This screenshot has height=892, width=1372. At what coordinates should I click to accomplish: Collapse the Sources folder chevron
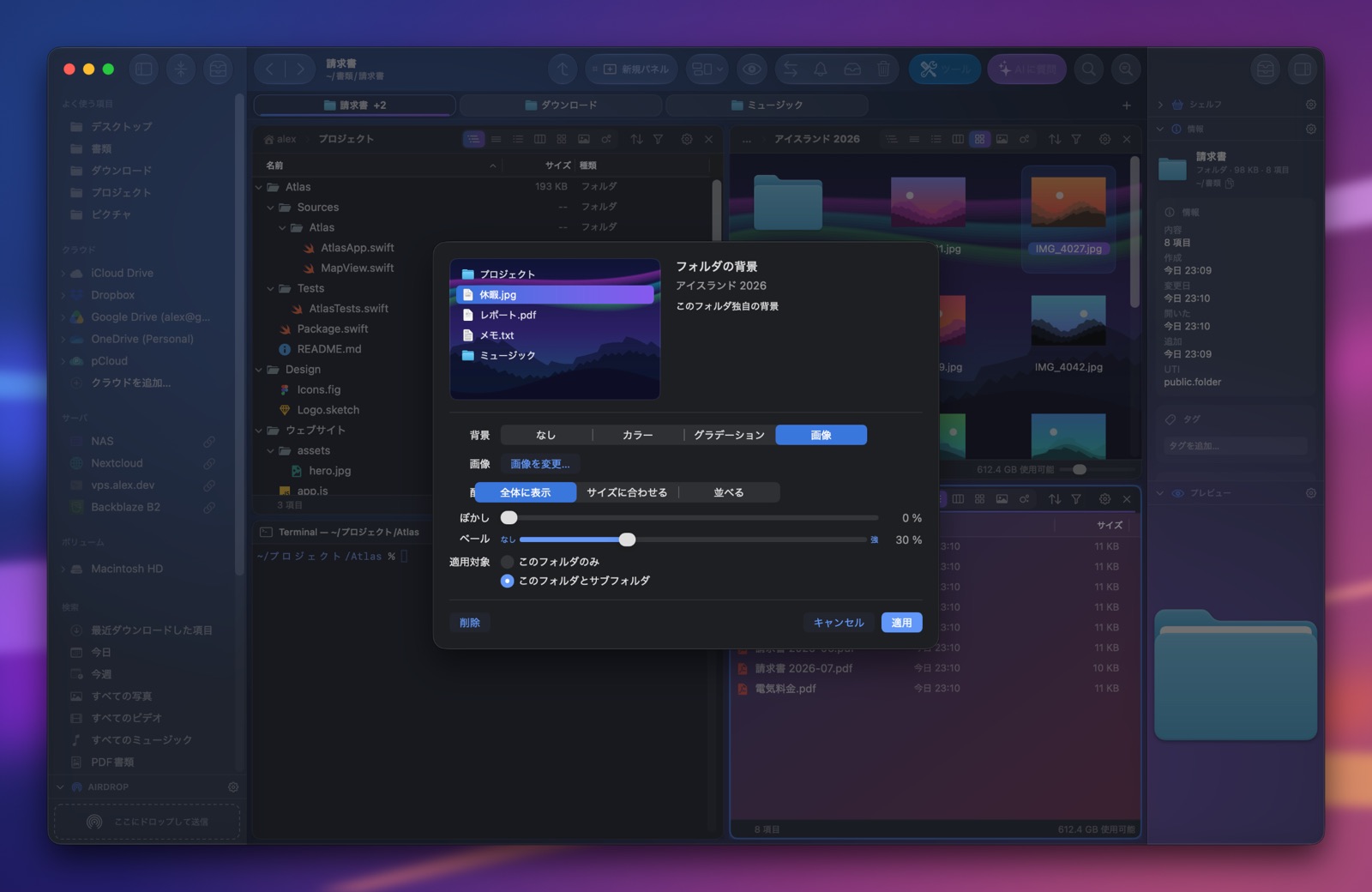(x=271, y=208)
